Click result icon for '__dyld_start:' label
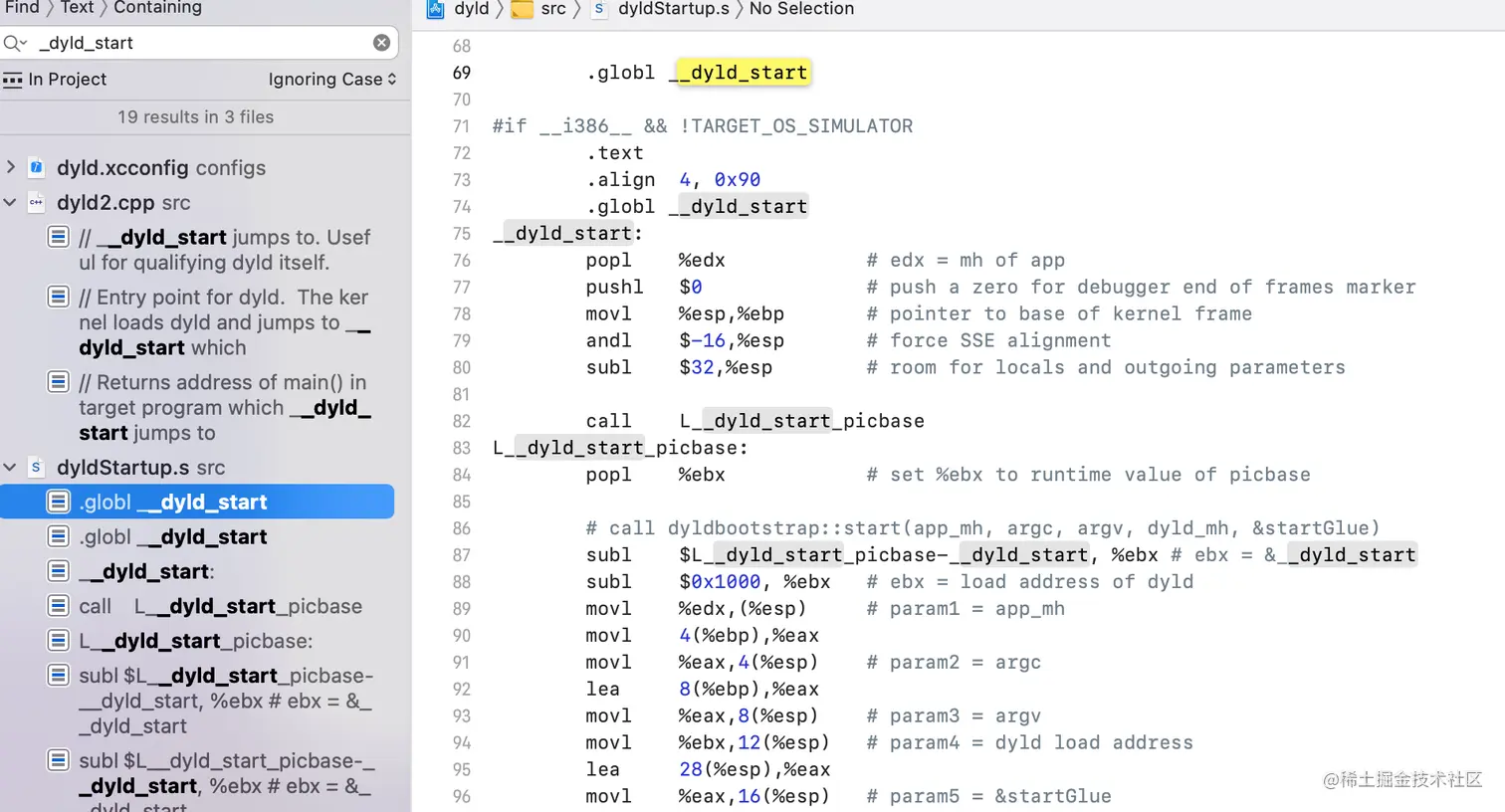1505x812 pixels. click(x=59, y=571)
